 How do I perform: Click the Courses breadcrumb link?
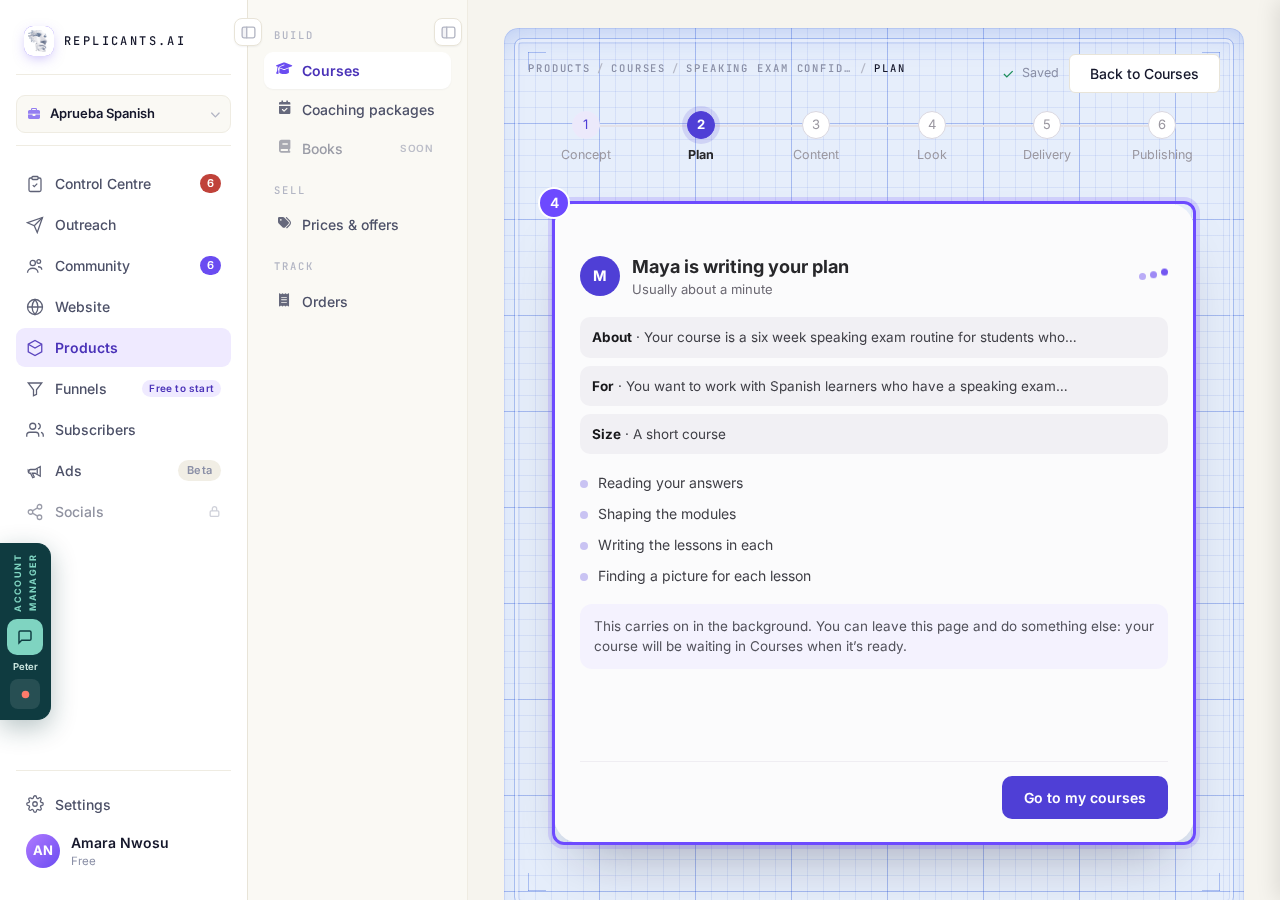(638, 69)
